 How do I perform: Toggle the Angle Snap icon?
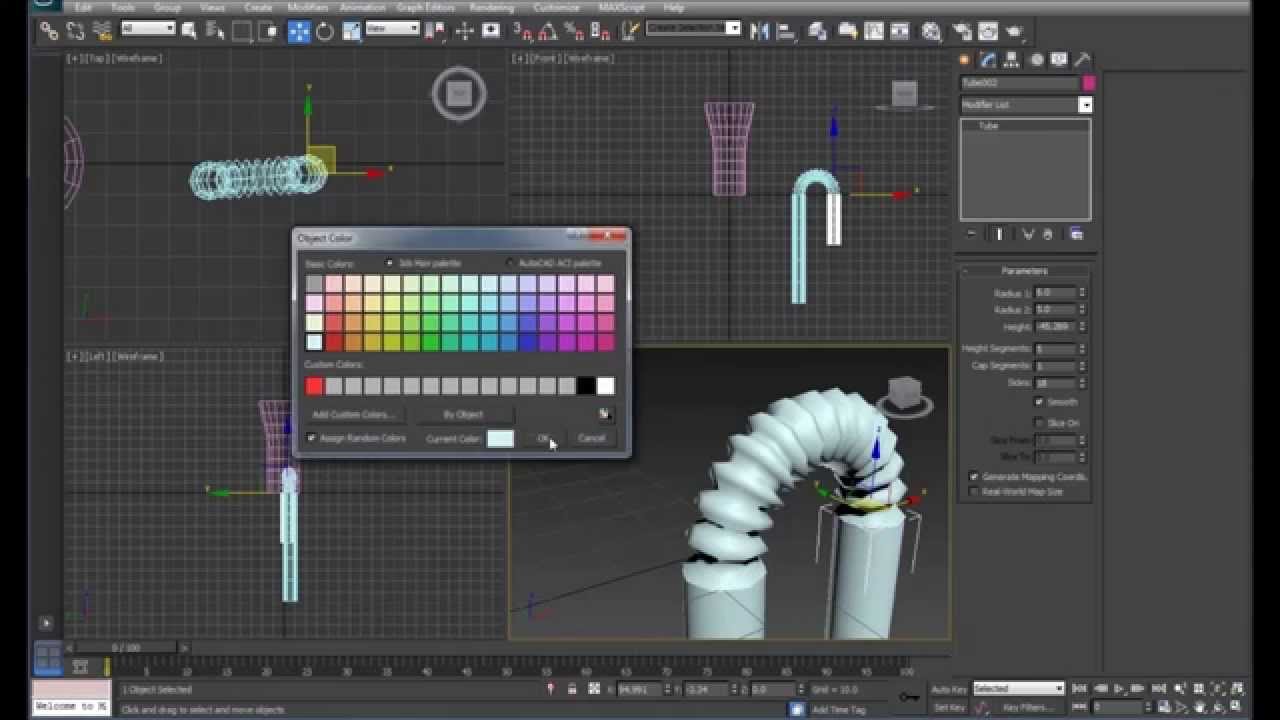pyautogui.click(x=548, y=31)
